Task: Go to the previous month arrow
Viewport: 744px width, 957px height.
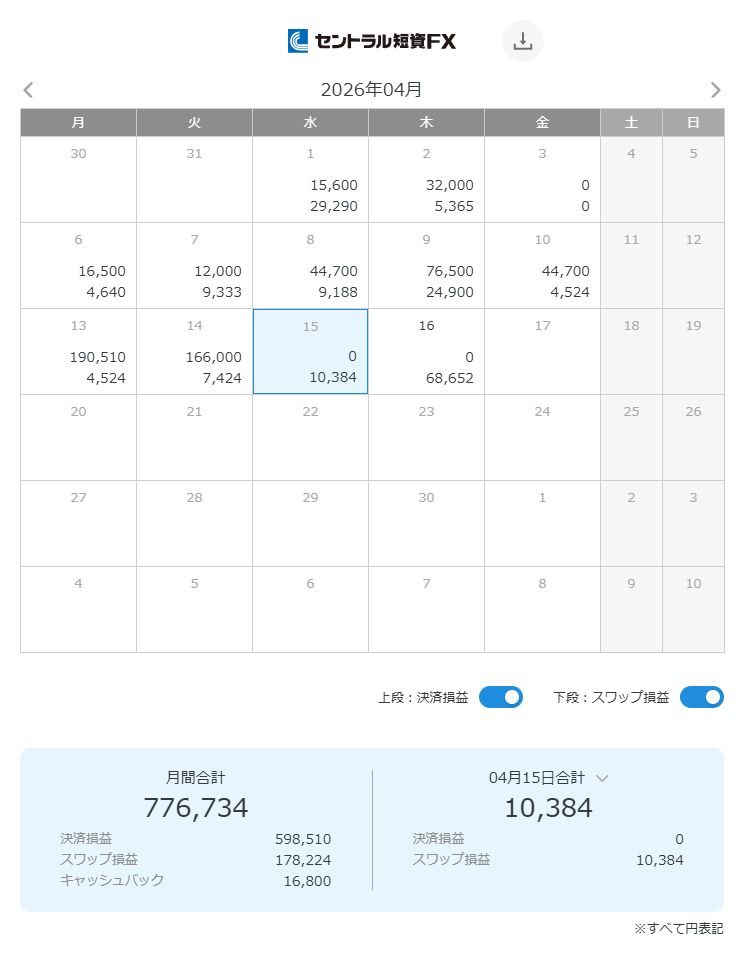Action: (28, 90)
